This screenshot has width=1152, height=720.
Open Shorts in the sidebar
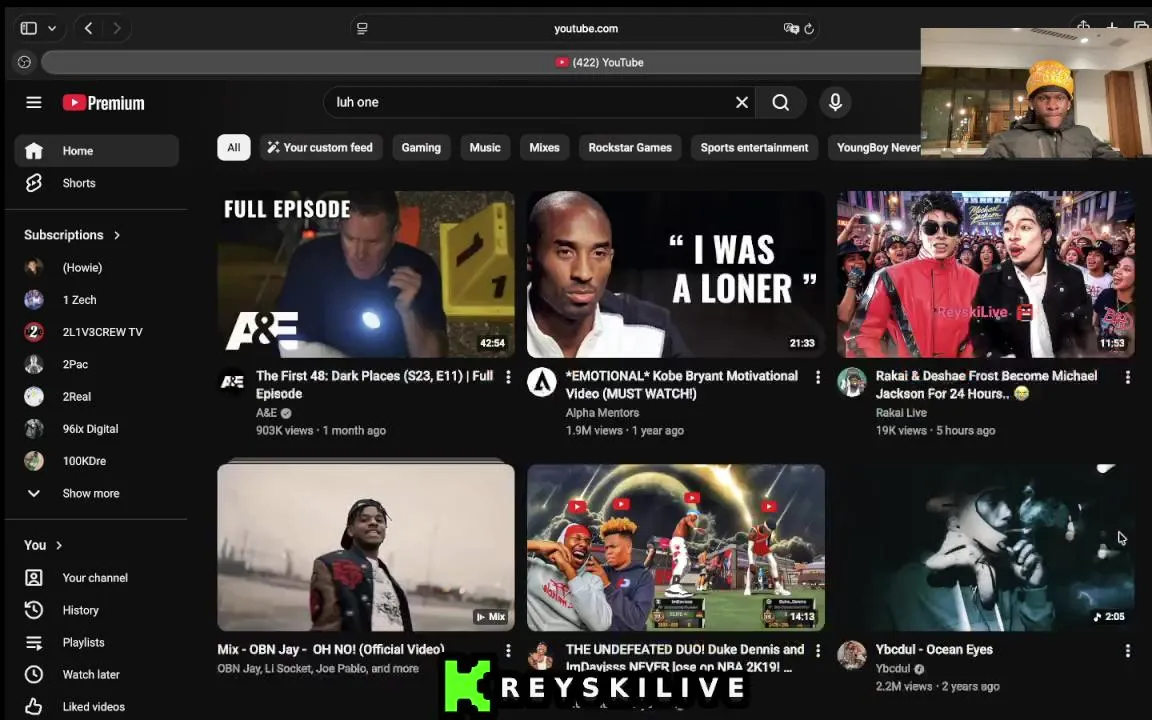click(96, 183)
